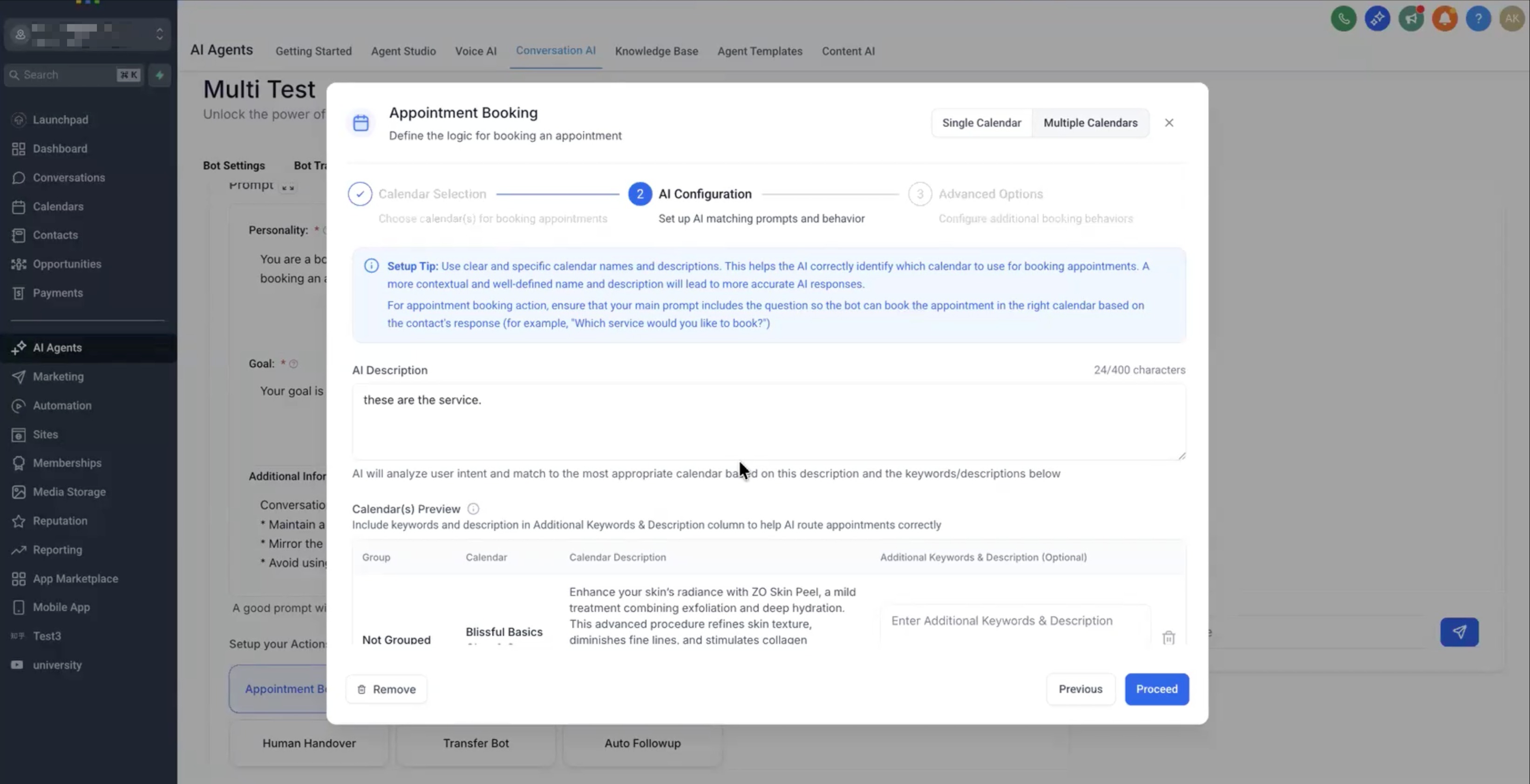Screen dimensions: 1530x784
Task: Open the Knowledge Base tab
Action: click(x=656, y=51)
